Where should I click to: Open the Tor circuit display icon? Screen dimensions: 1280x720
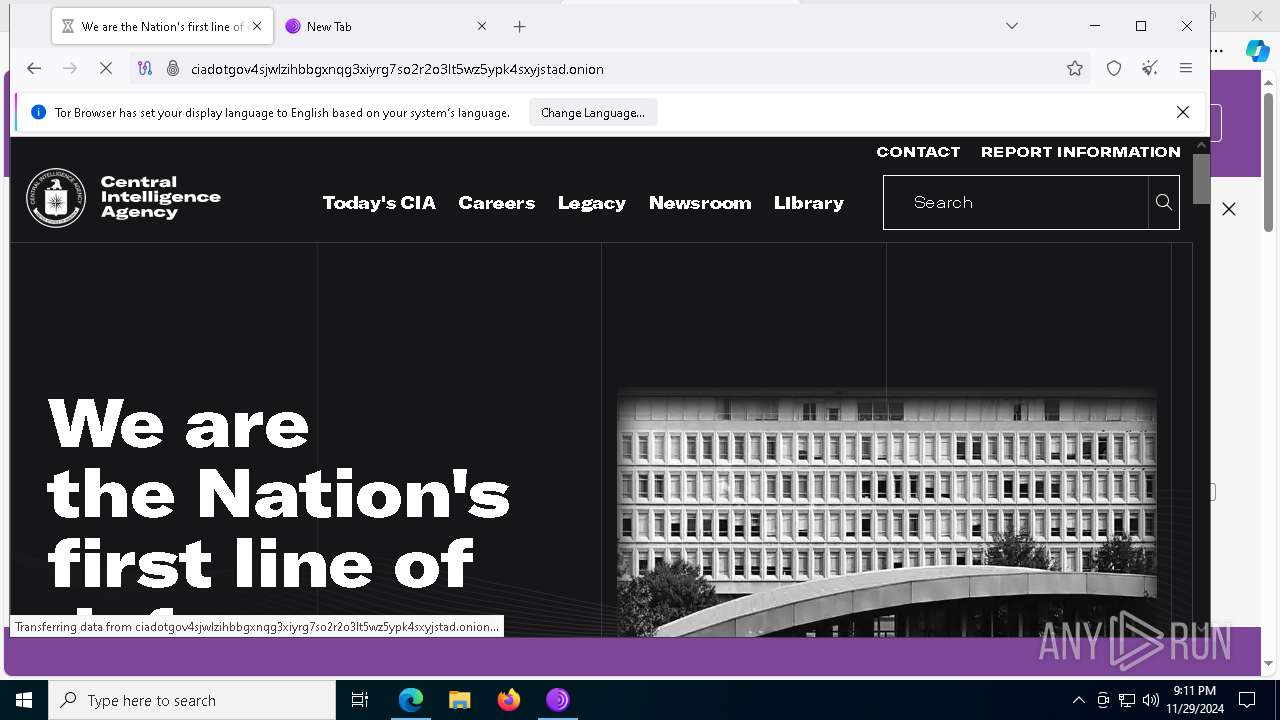[x=145, y=68]
